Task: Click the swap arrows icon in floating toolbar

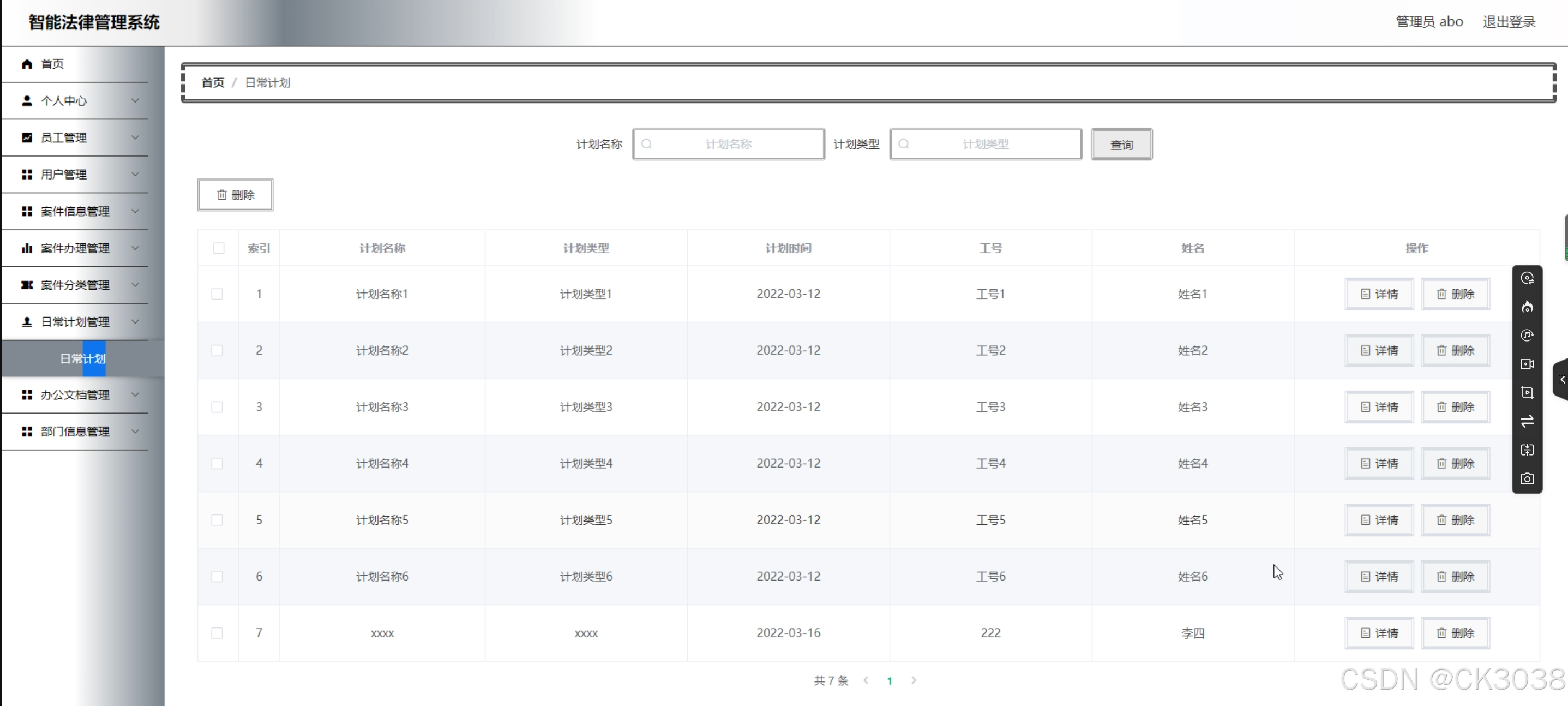Action: [1527, 422]
